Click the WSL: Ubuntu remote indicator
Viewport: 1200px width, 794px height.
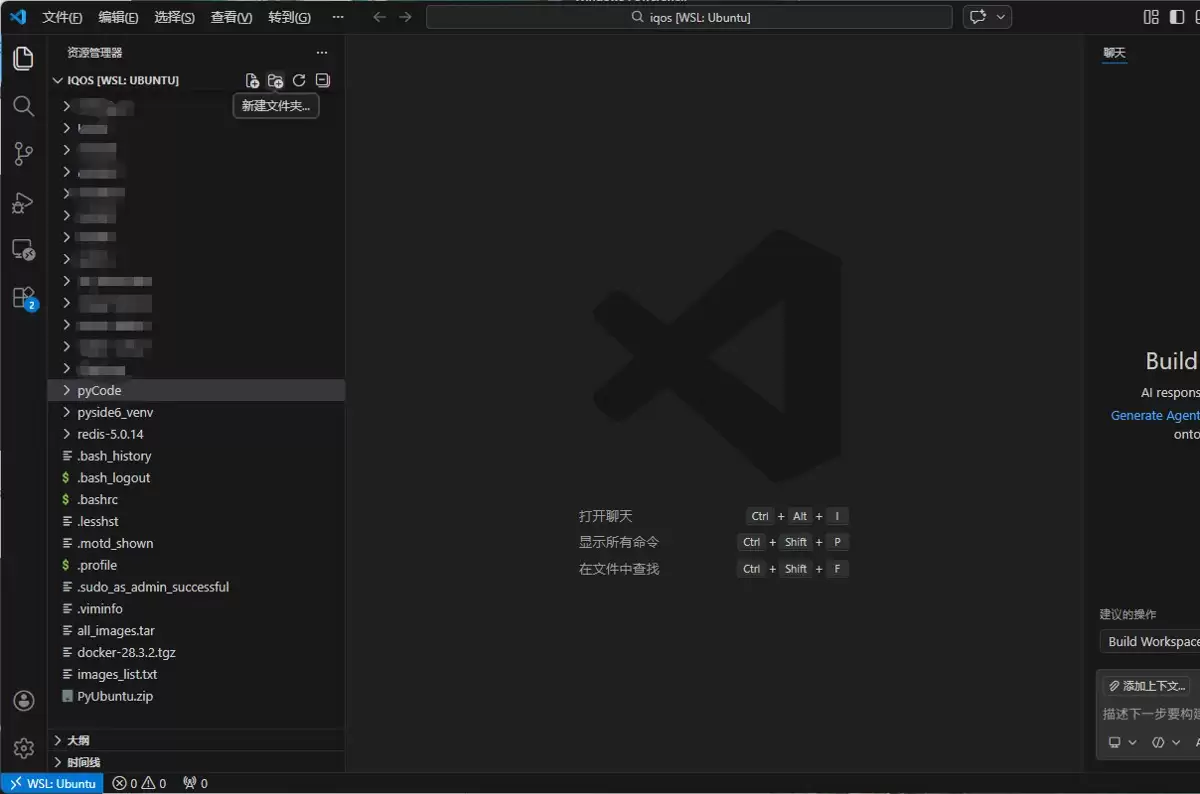[52, 783]
